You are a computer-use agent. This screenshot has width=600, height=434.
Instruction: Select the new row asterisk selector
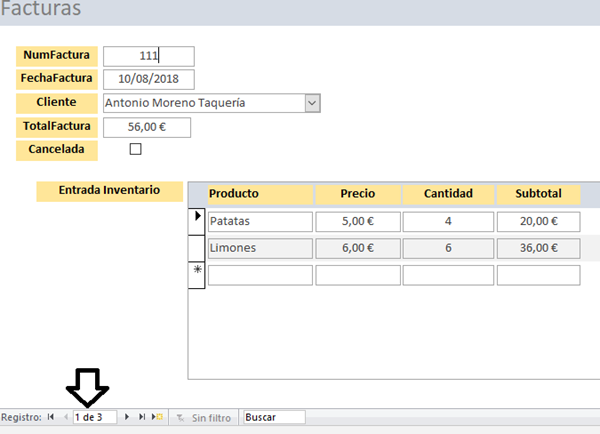(196, 274)
